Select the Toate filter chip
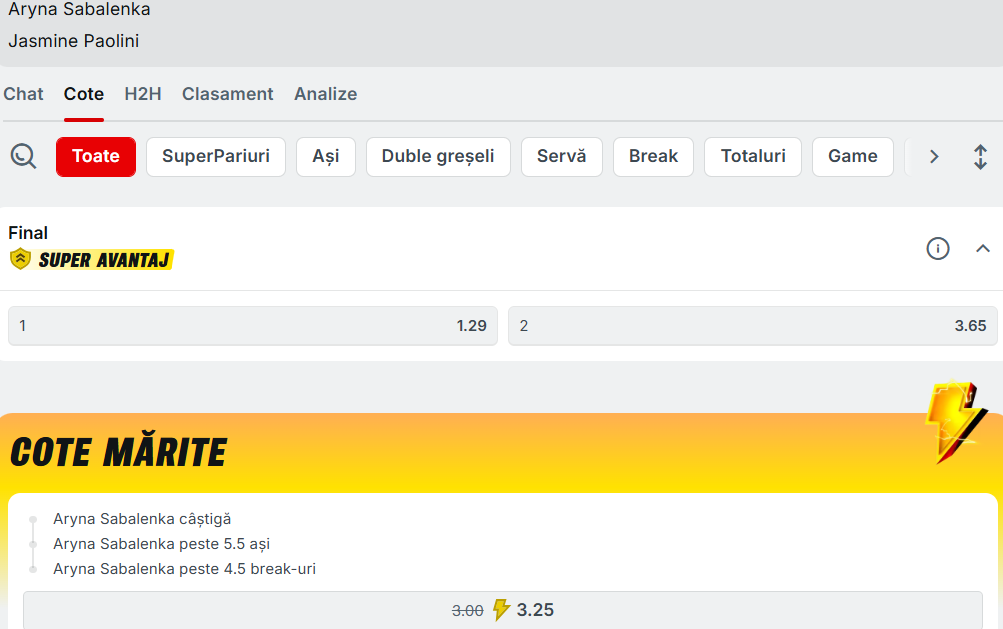Image resolution: width=1003 pixels, height=629 pixels. tap(96, 156)
